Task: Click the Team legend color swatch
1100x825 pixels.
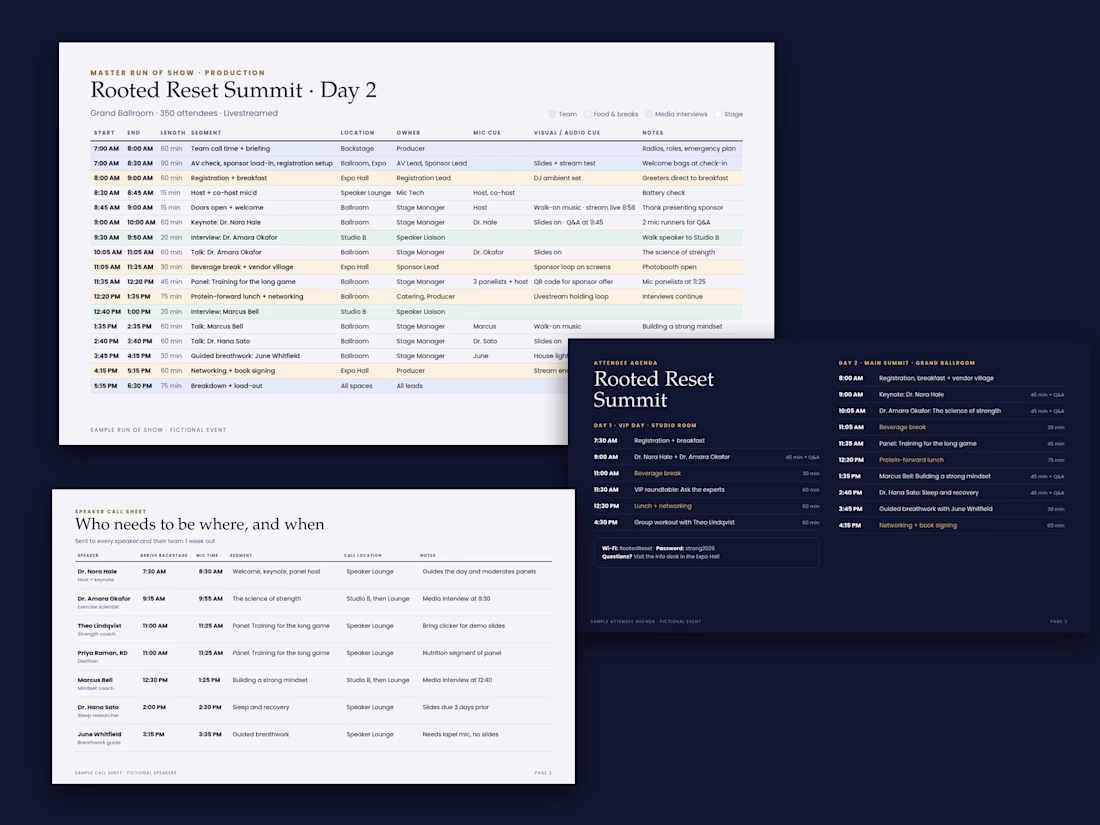Action: point(552,114)
